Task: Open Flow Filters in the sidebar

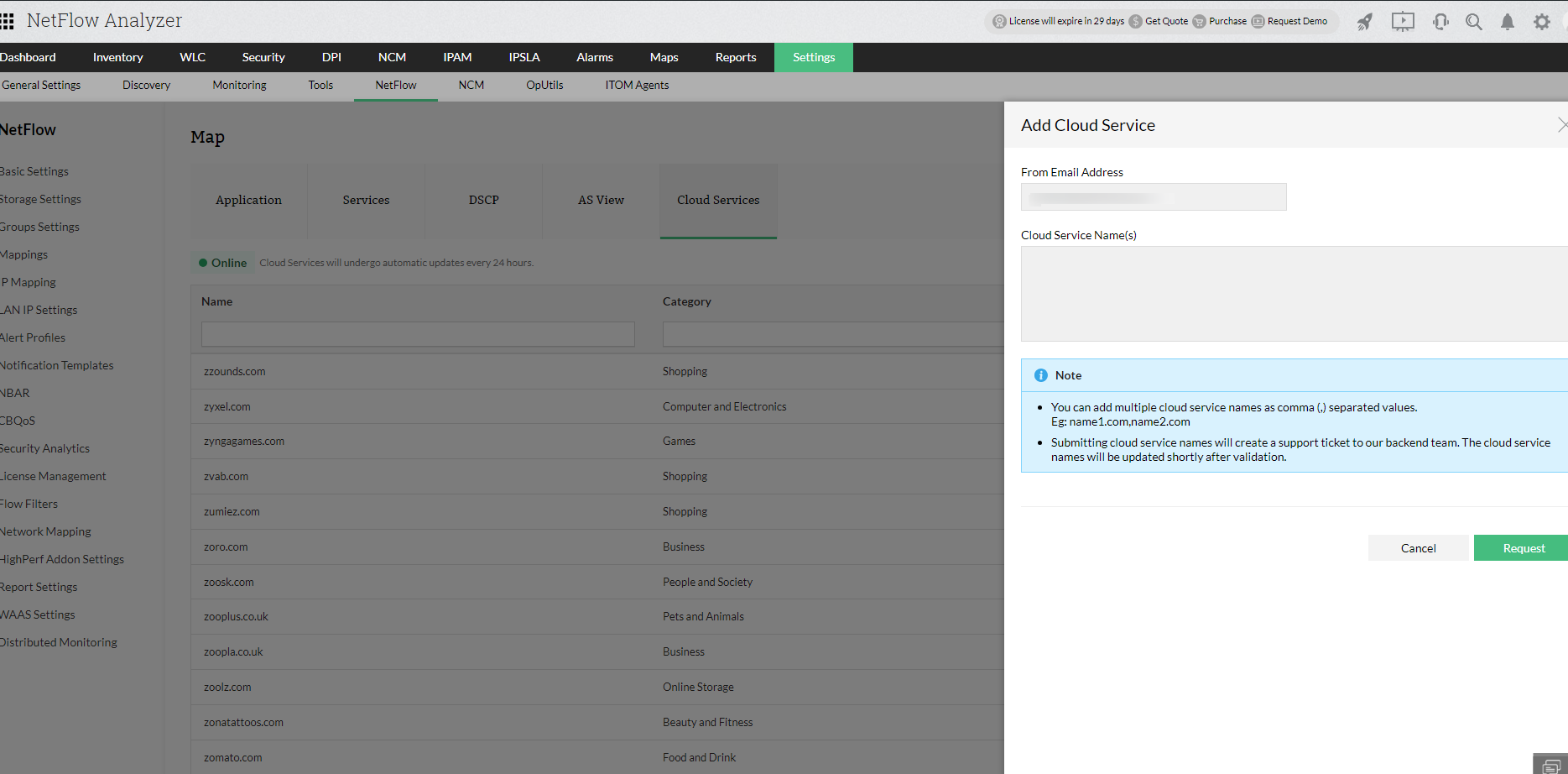Action: click(29, 504)
